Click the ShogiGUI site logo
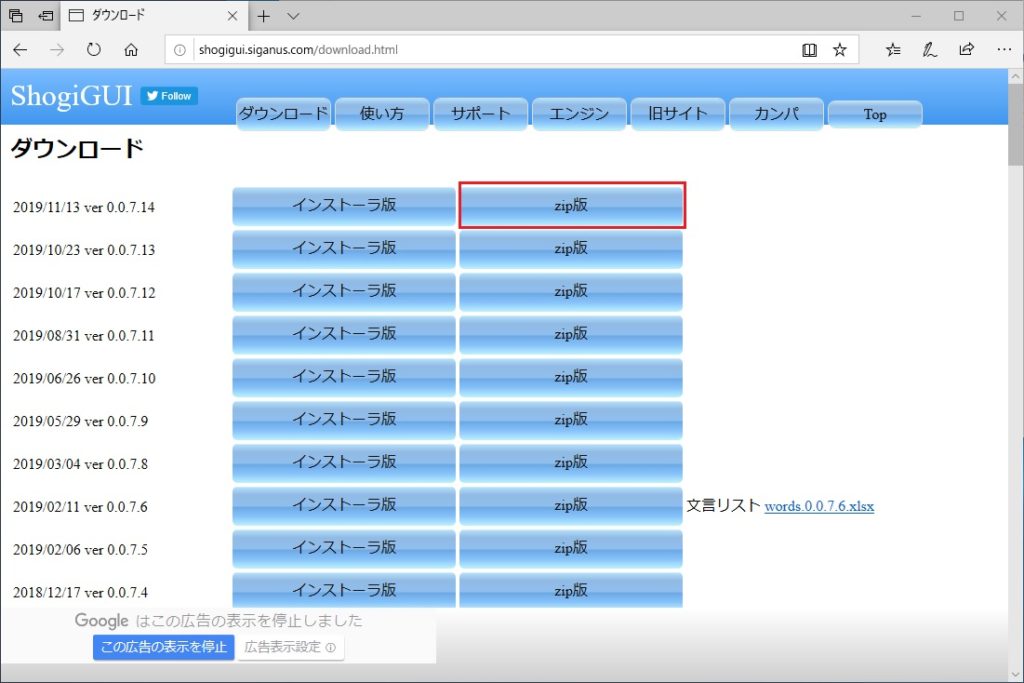 [71, 96]
